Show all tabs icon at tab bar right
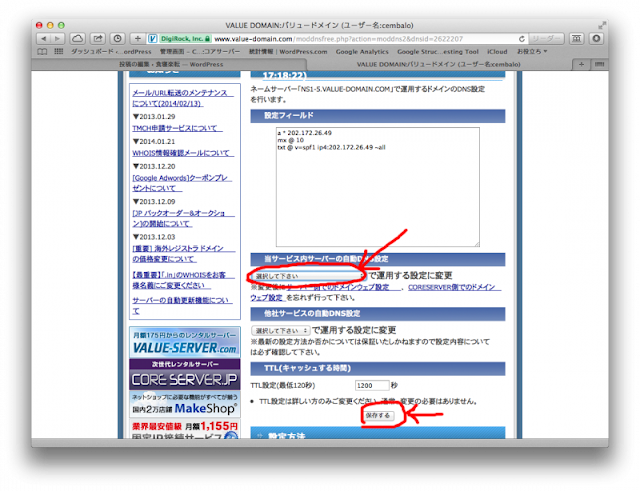Screen dimensions: 640x491 tap(599, 64)
